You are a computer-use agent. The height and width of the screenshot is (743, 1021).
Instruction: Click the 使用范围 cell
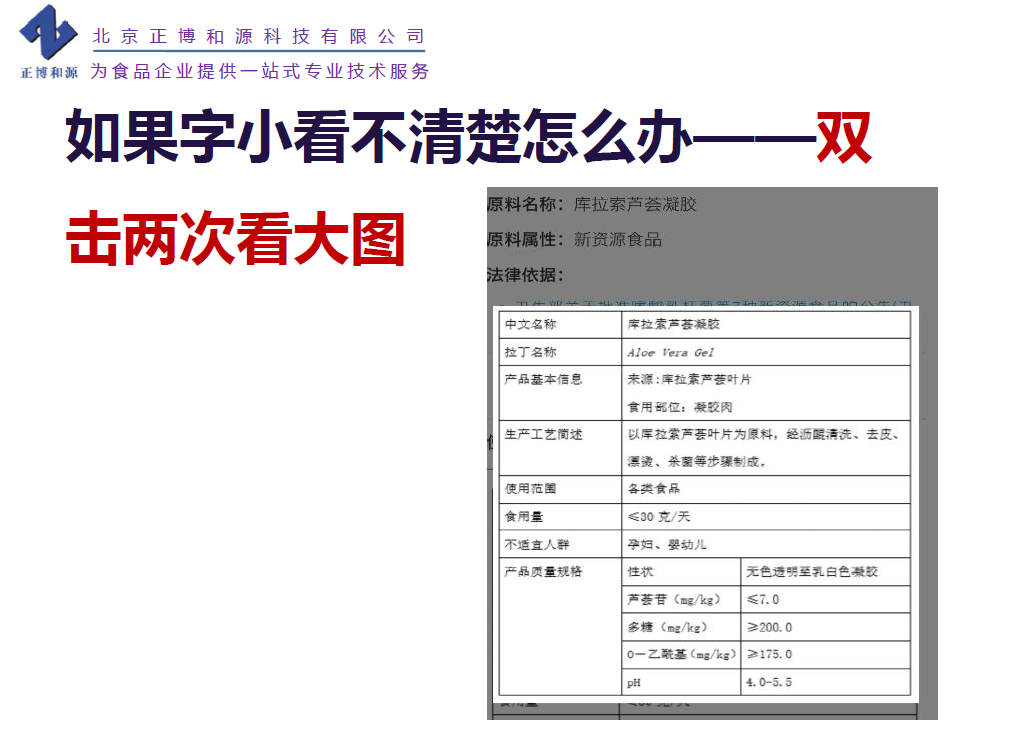click(x=560, y=489)
